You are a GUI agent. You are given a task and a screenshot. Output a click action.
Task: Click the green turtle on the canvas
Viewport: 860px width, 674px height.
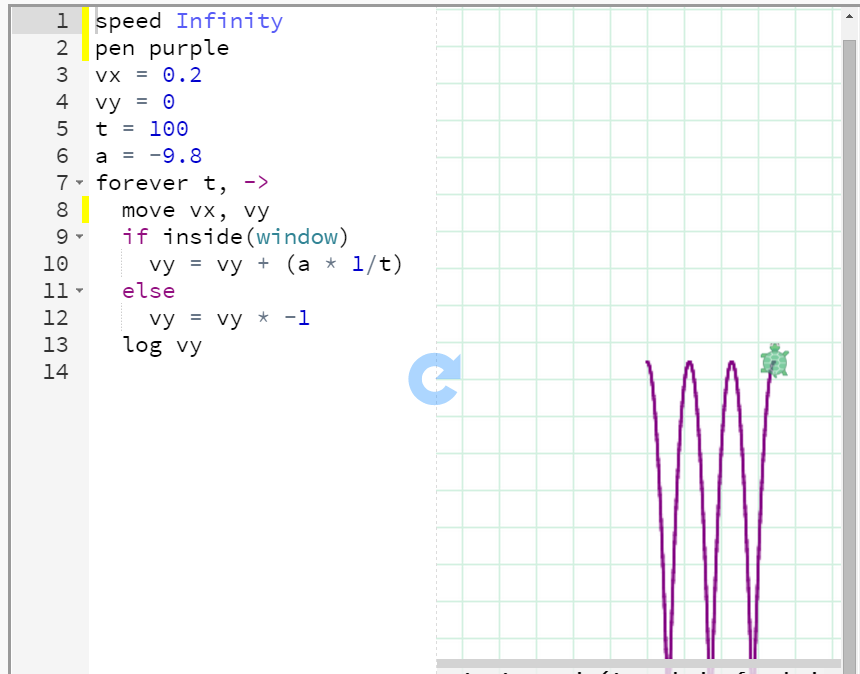pyautogui.click(x=774, y=361)
